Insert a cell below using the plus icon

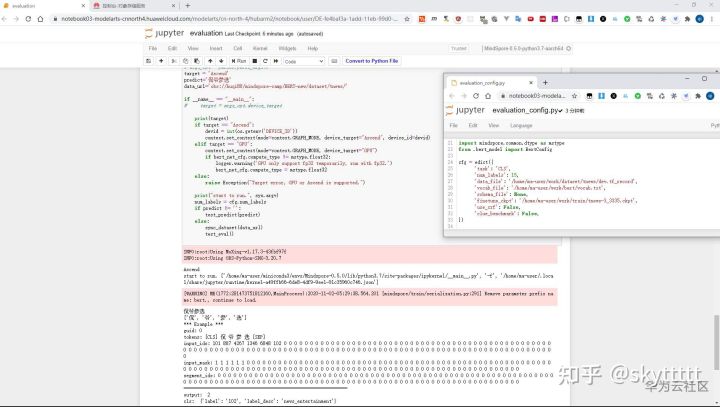161,61
